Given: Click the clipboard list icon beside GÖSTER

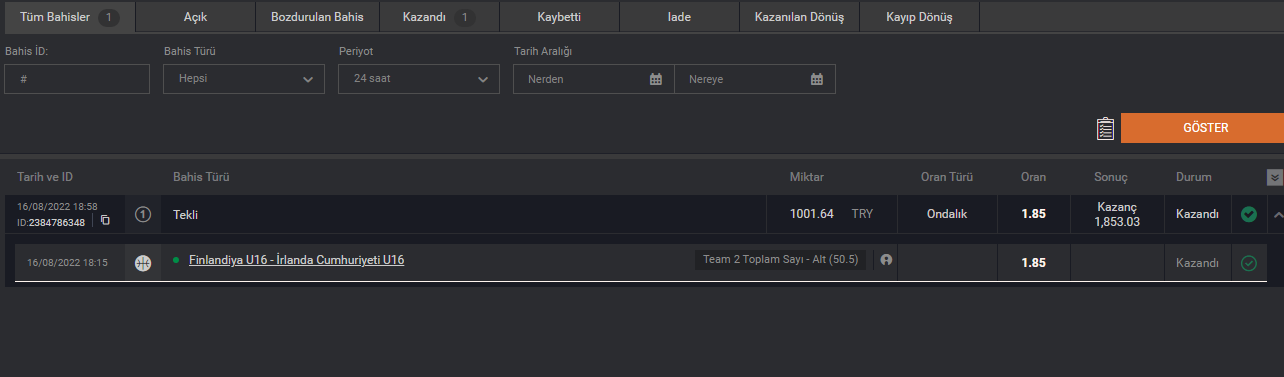Looking at the screenshot, I should pos(1105,129).
